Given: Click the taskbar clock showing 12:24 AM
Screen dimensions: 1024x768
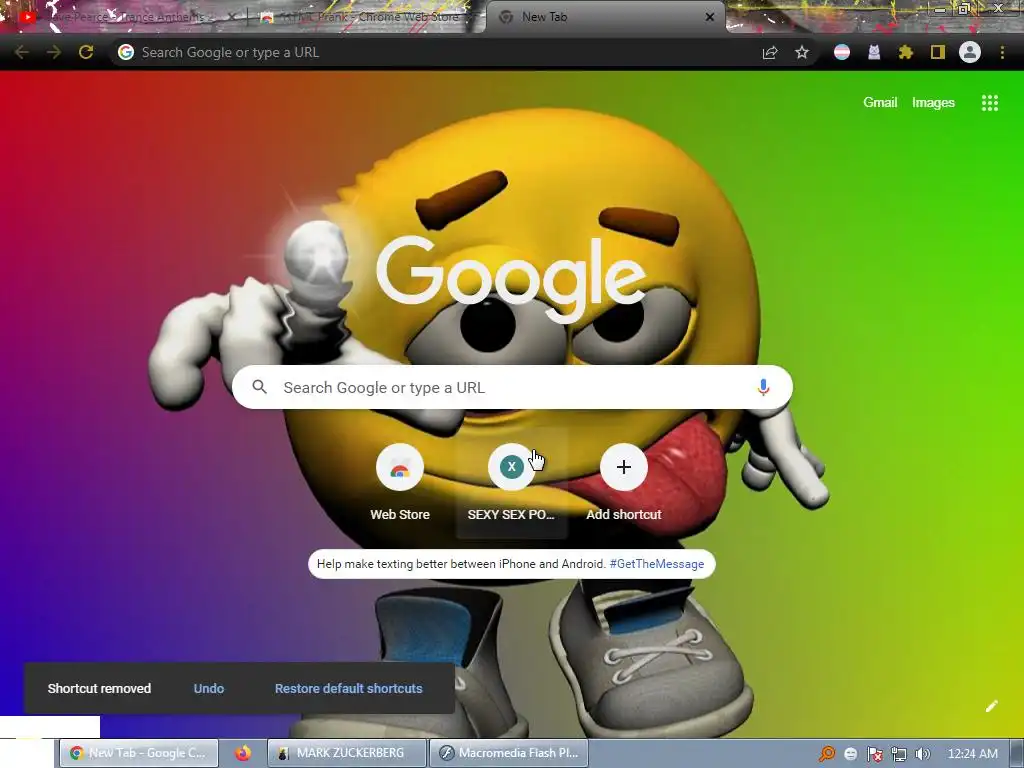Looking at the screenshot, I should coord(972,754).
